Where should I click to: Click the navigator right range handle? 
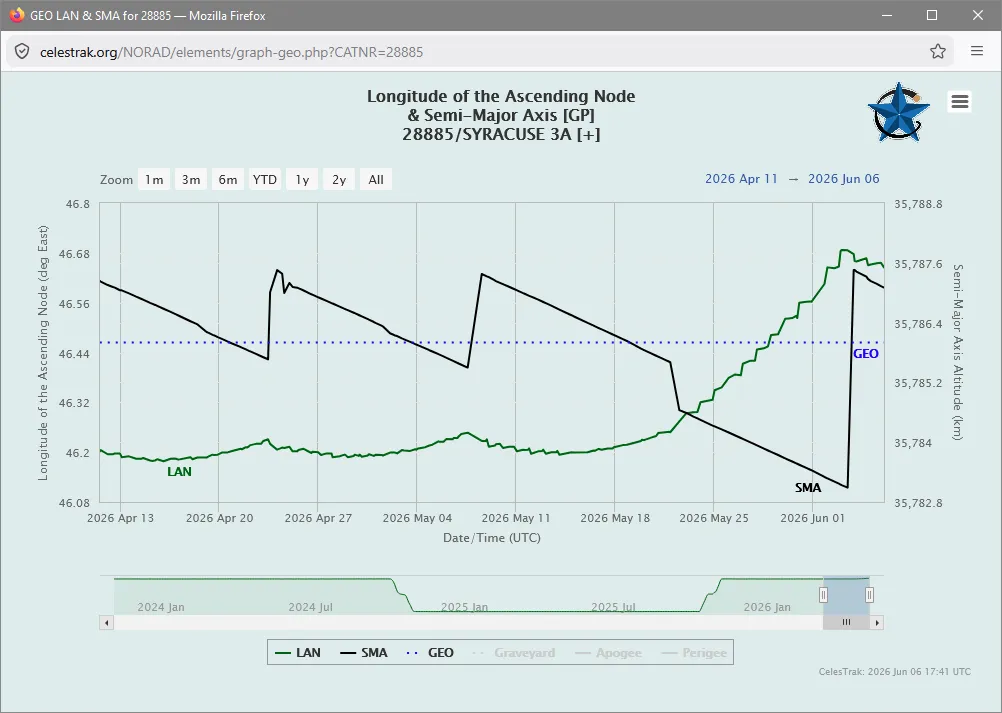(x=869, y=595)
